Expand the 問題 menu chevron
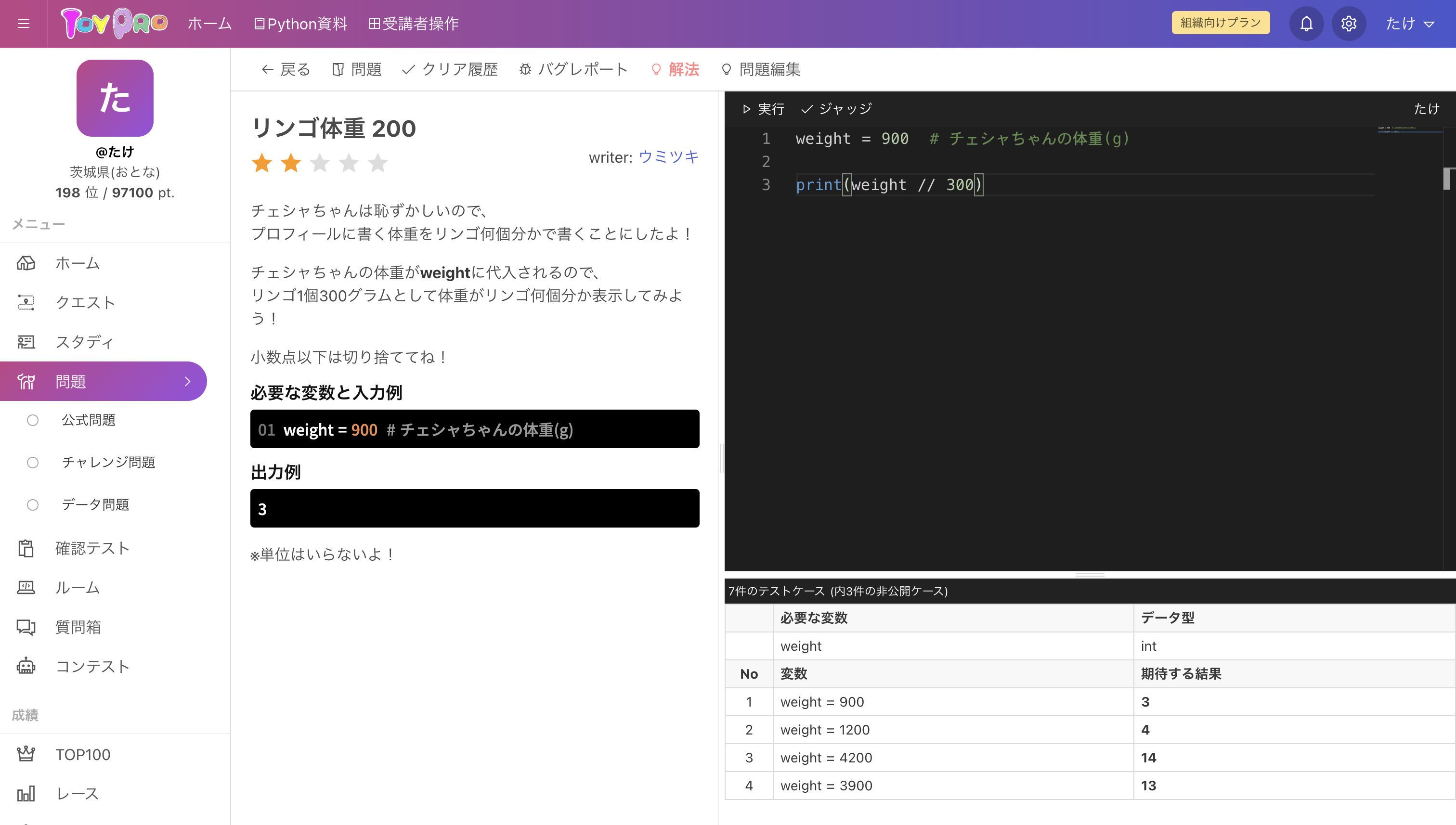 (188, 381)
